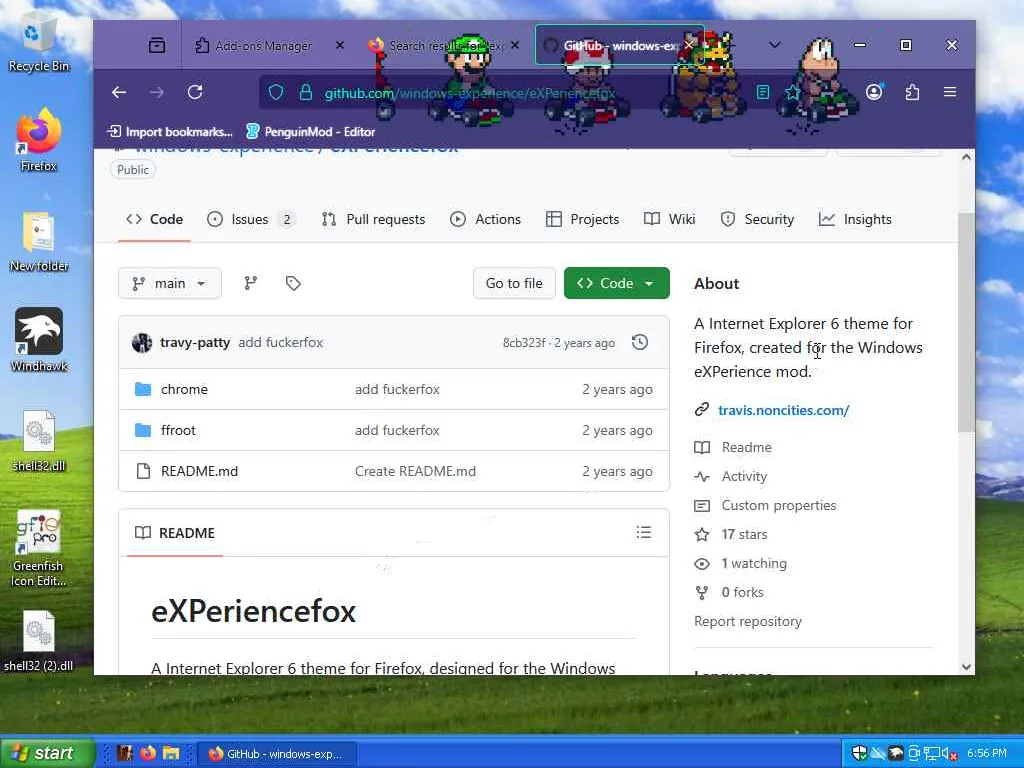Open the ffroot folder

[178, 430]
